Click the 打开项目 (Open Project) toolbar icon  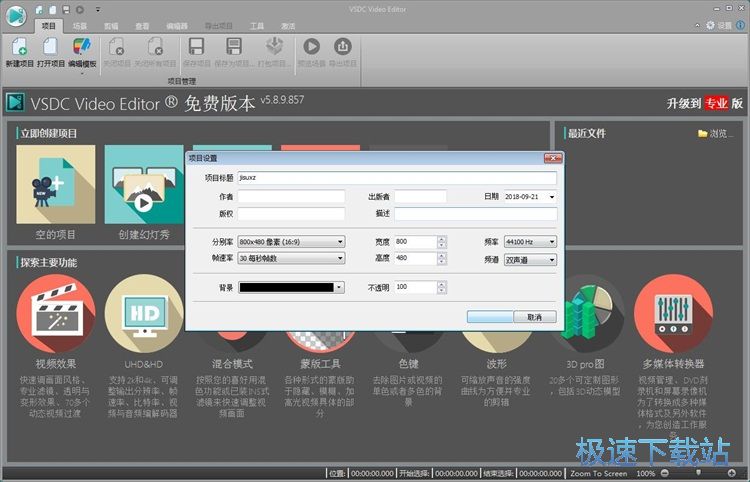point(51,47)
